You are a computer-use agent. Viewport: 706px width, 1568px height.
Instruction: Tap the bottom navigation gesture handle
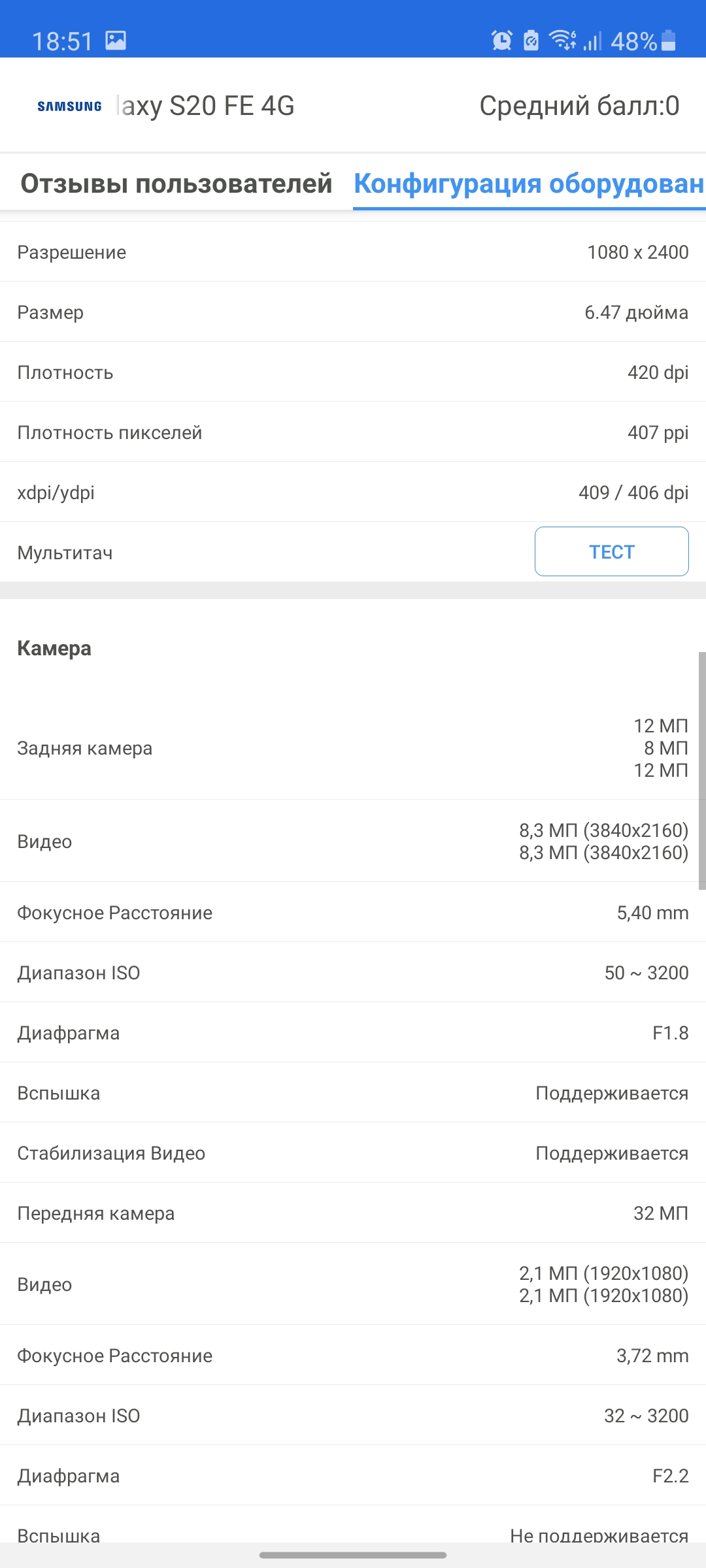click(353, 1555)
